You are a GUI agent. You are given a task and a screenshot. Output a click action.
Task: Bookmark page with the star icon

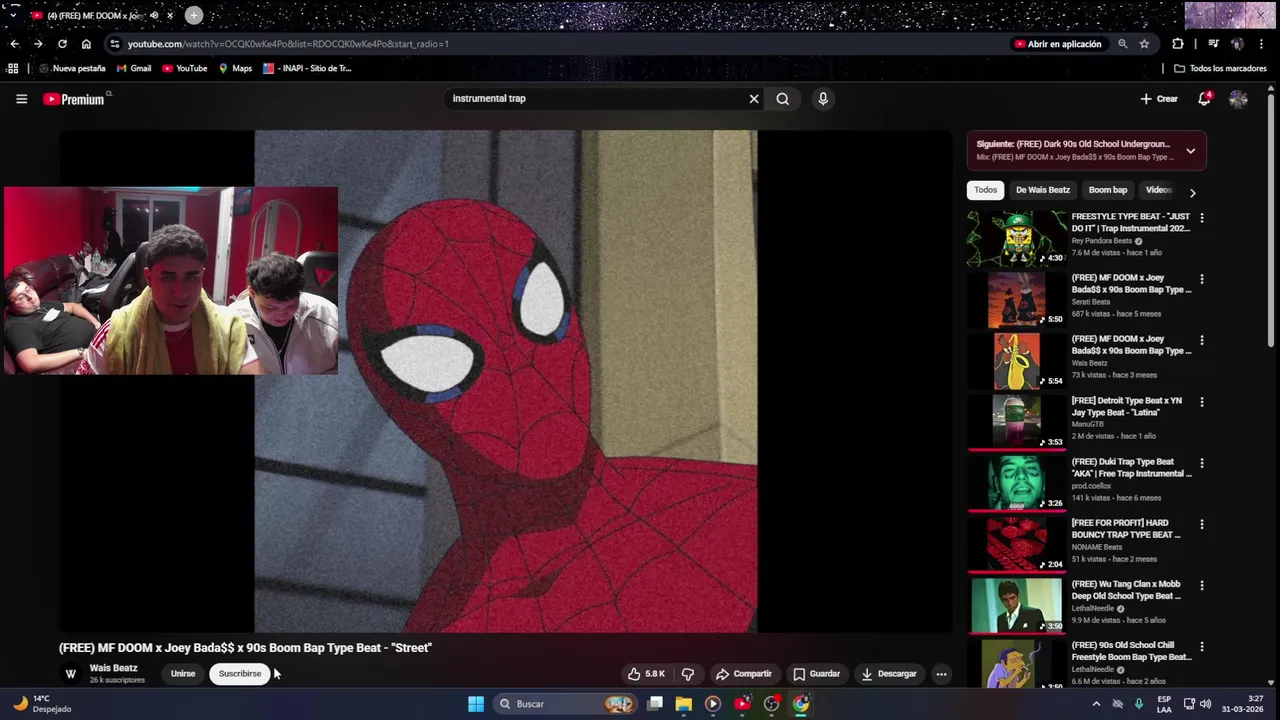1144,44
